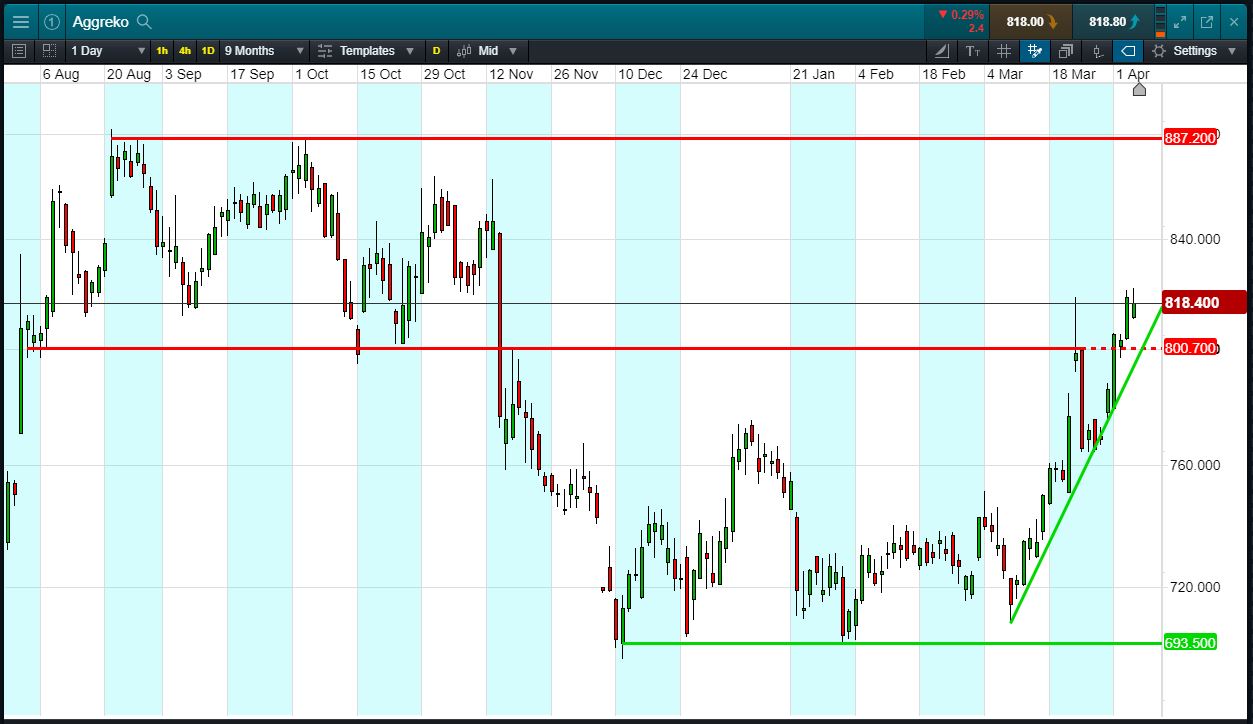Click the 12 Nov date label
This screenshot has width=1253, height=724.
pos(510,74)
